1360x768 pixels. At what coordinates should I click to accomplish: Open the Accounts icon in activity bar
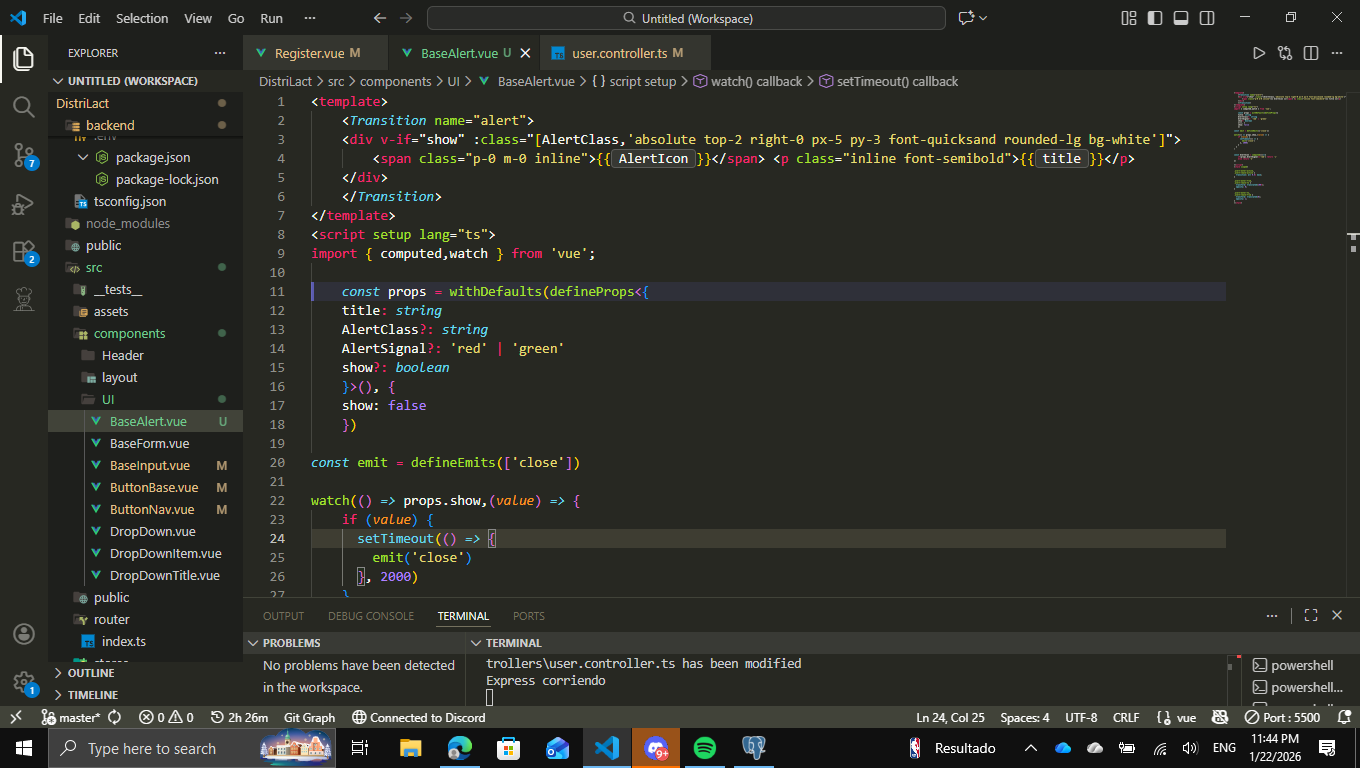(24, 634)
